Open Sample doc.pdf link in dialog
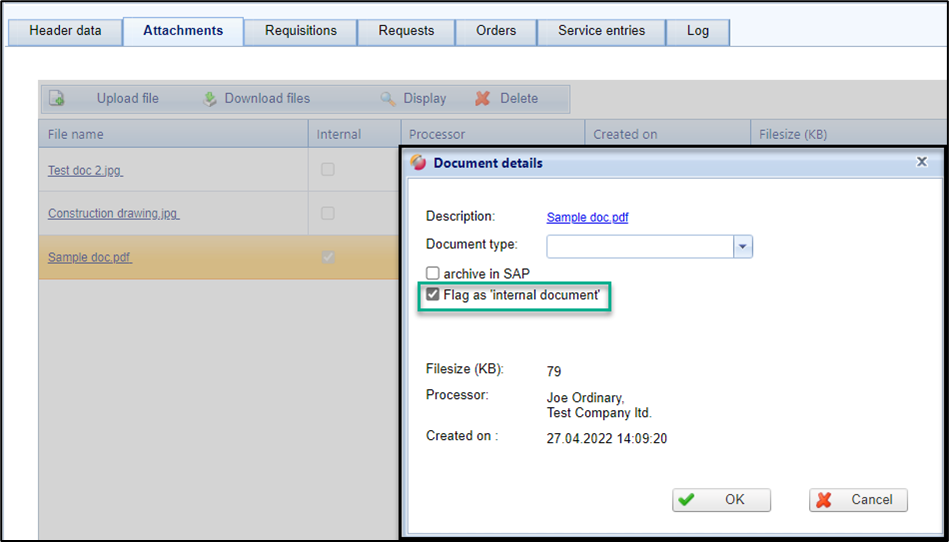This screenshot has width=949, height=542. tap(587, 217)
